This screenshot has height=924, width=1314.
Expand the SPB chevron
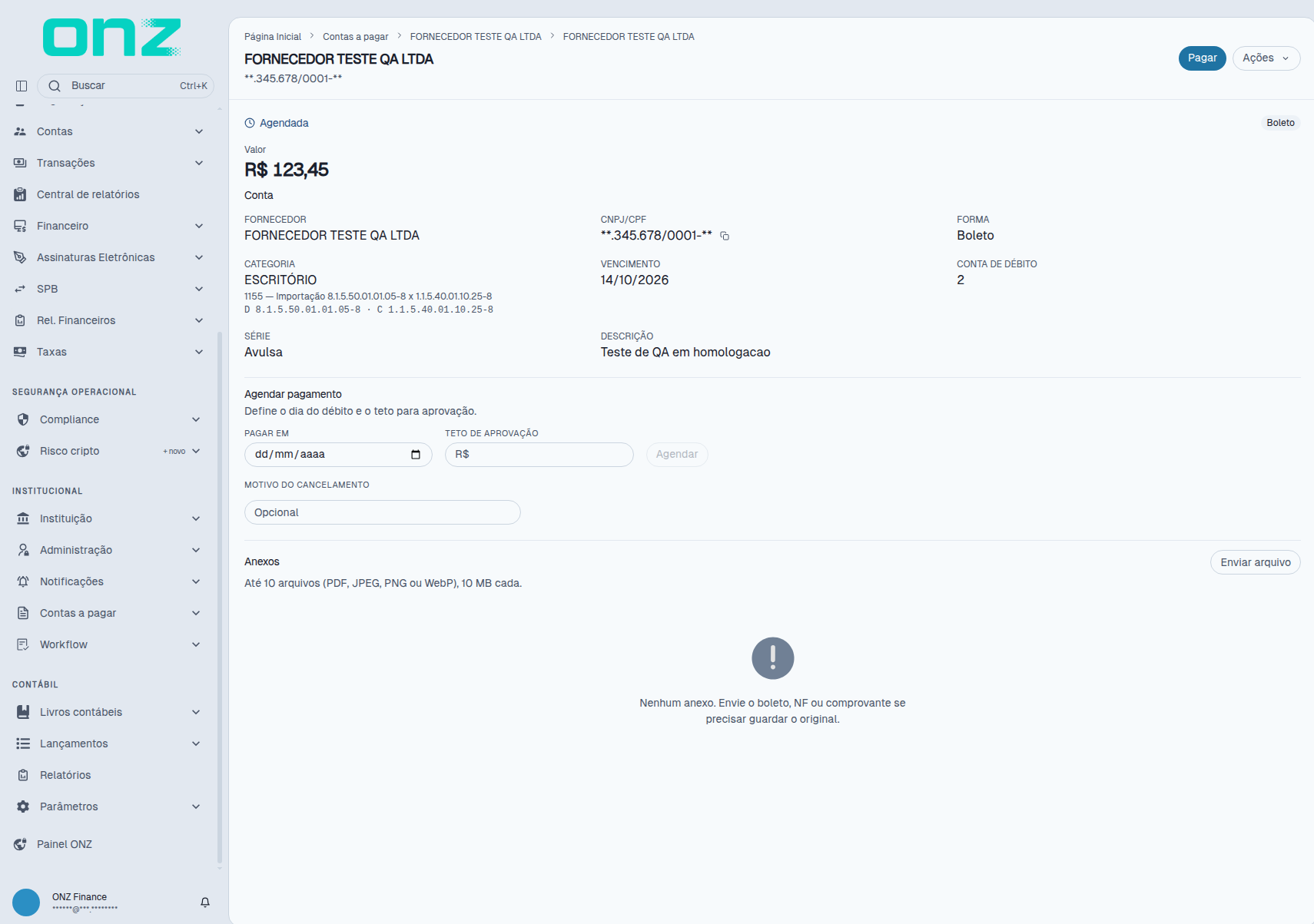coord(199,289)
